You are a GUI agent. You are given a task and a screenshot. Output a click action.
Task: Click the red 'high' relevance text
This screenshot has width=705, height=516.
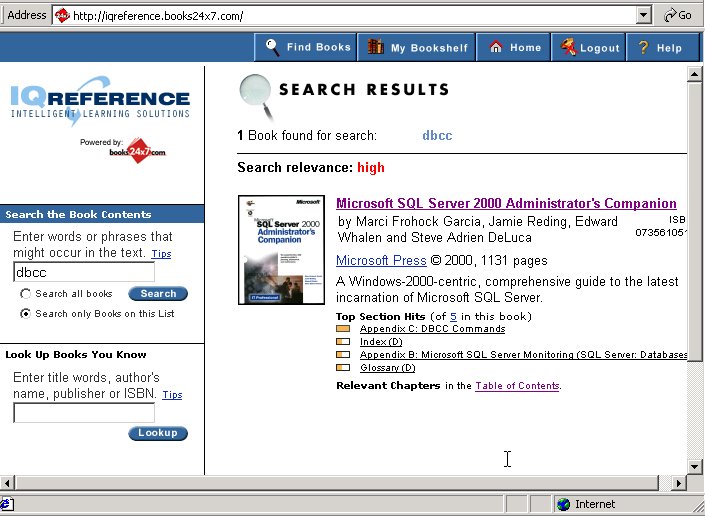(371, 168)
